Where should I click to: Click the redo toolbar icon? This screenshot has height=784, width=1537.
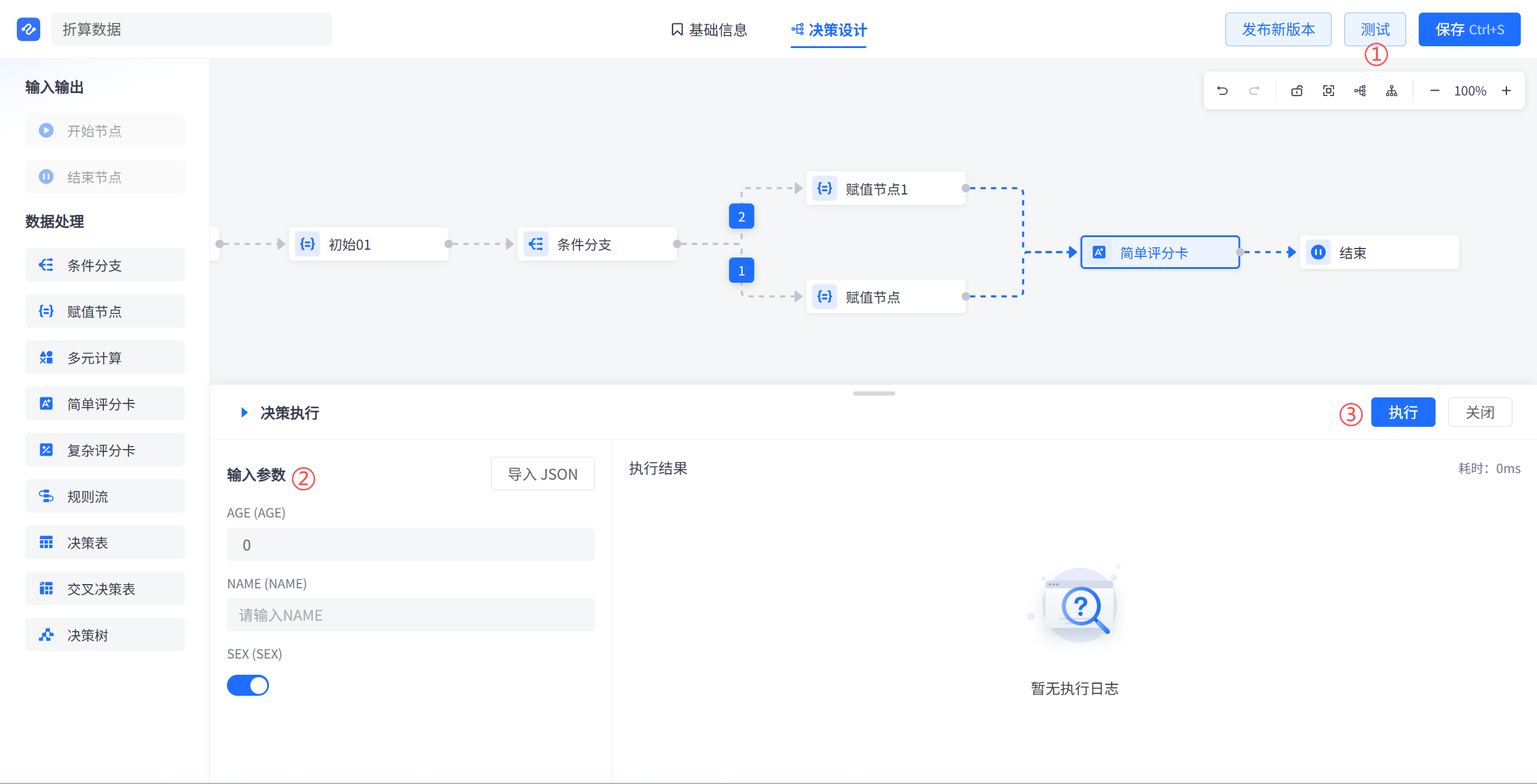coord(1254,91)
